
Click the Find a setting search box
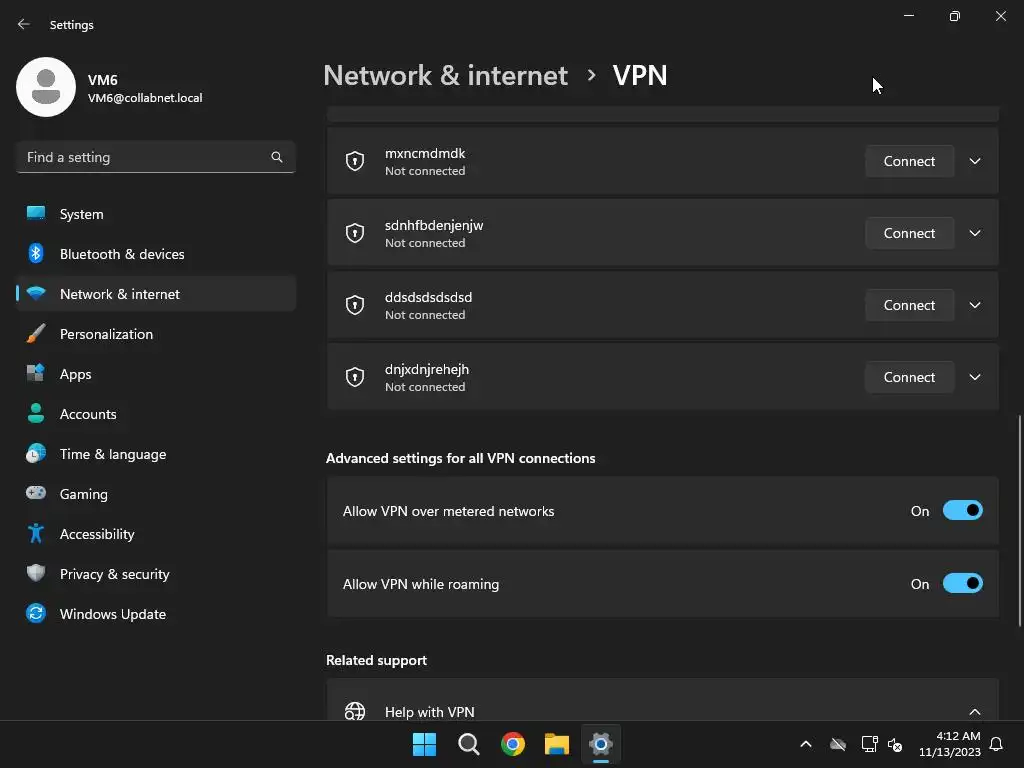pos(145,157)
